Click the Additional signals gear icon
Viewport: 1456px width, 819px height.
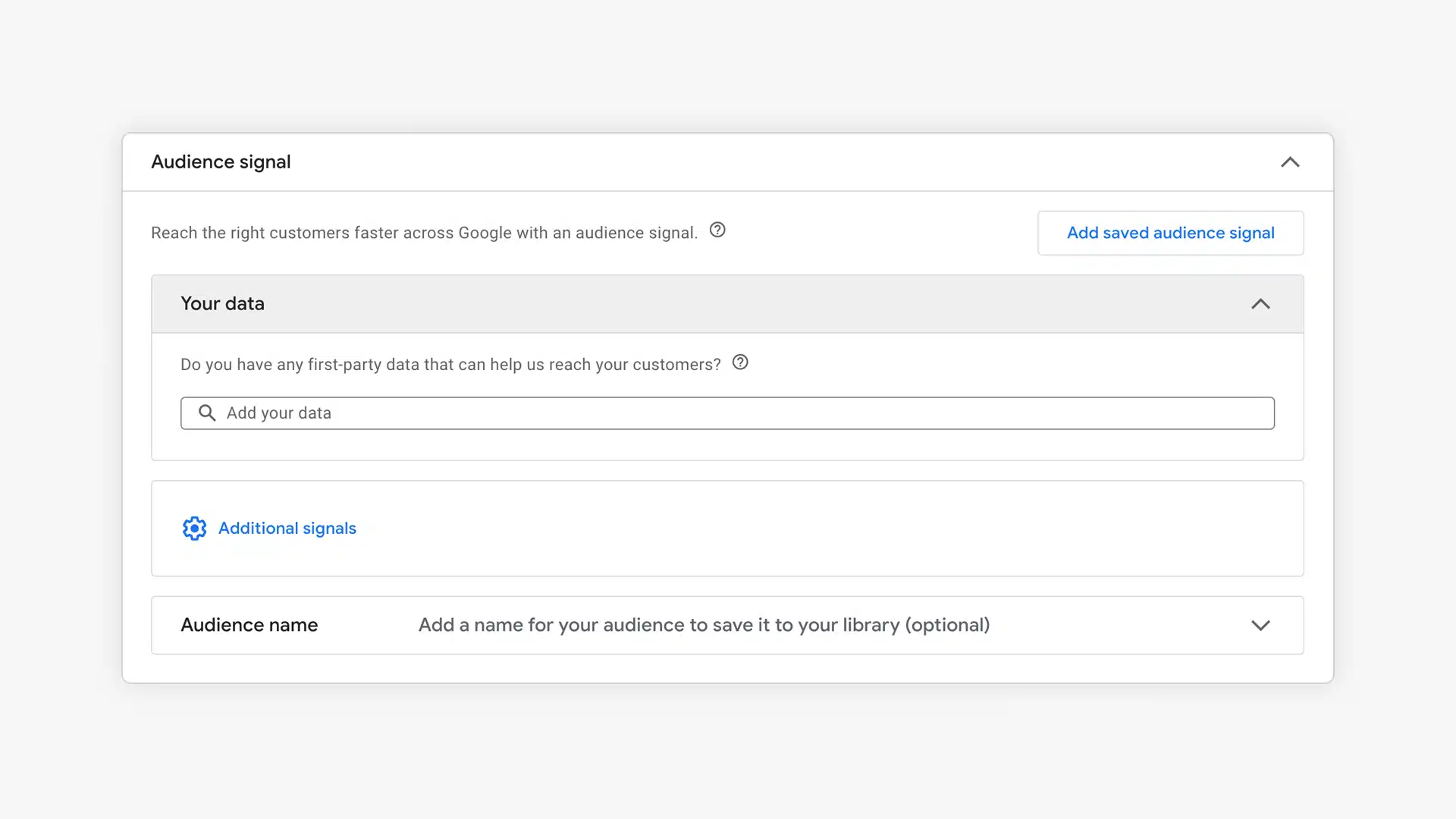194,529
